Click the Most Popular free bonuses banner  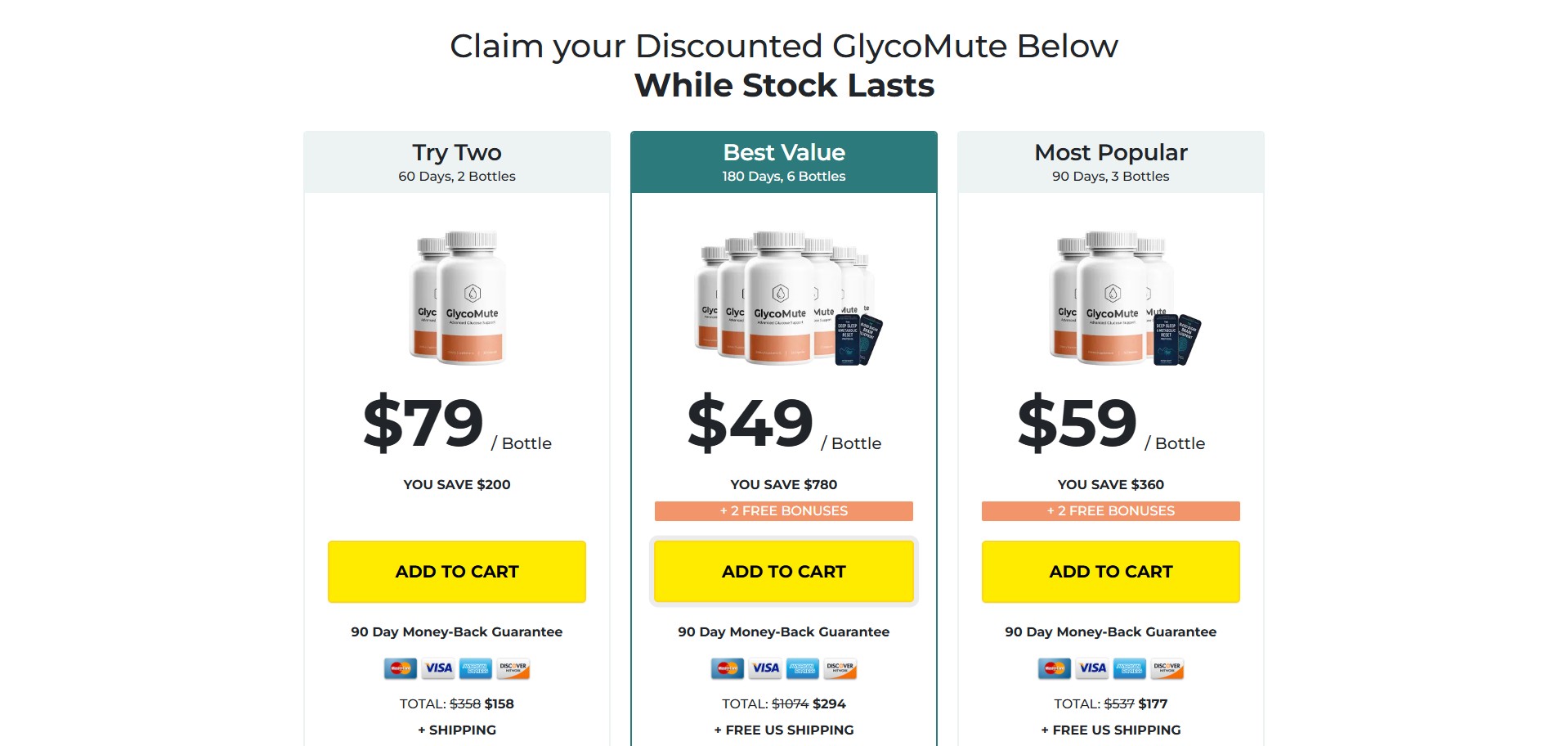pos(1111,511)
